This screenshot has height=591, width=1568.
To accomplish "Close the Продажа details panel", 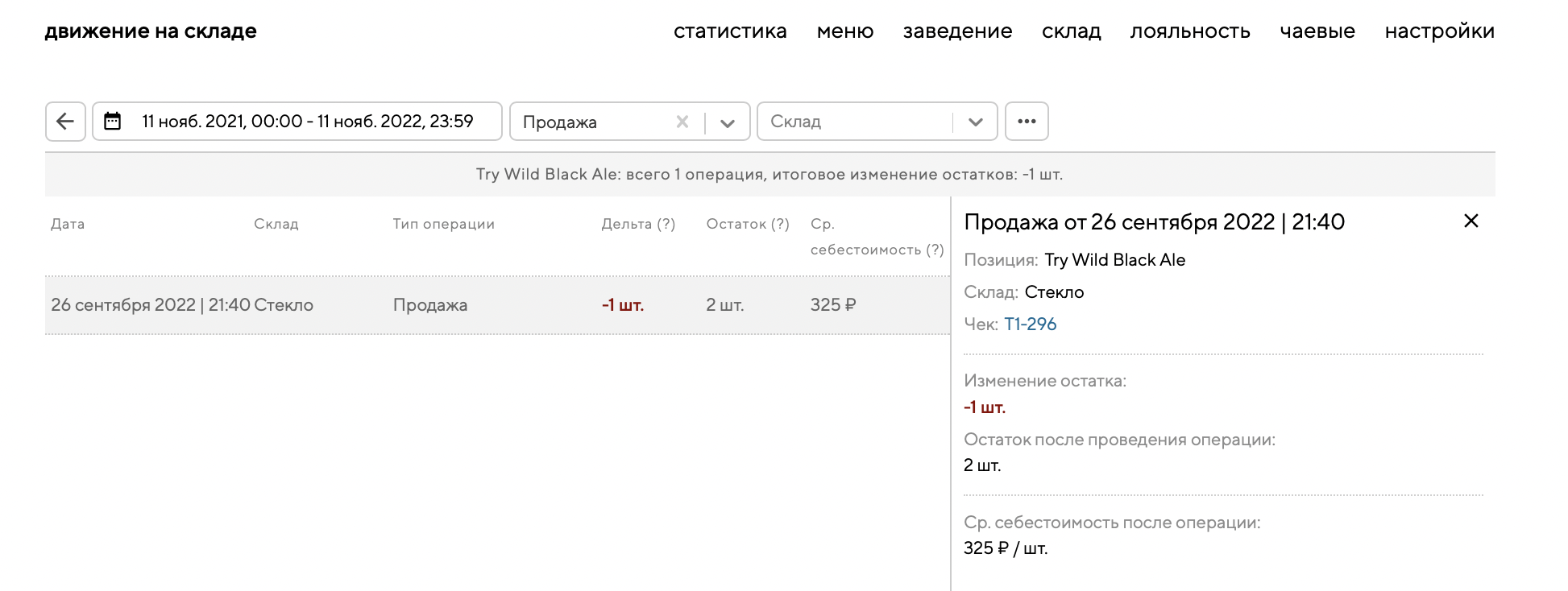I will pyautogui.click(x=1471, y=221).
